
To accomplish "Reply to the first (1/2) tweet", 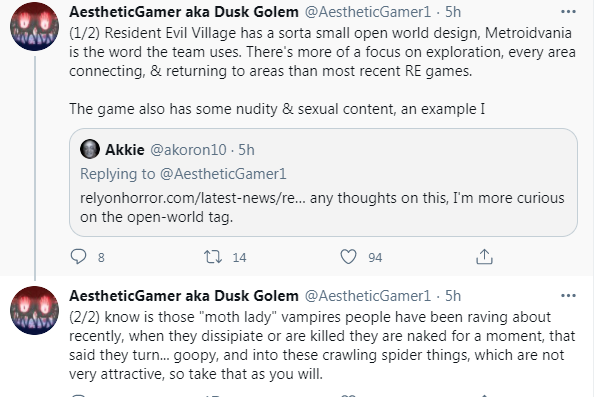I will (79, 257).
